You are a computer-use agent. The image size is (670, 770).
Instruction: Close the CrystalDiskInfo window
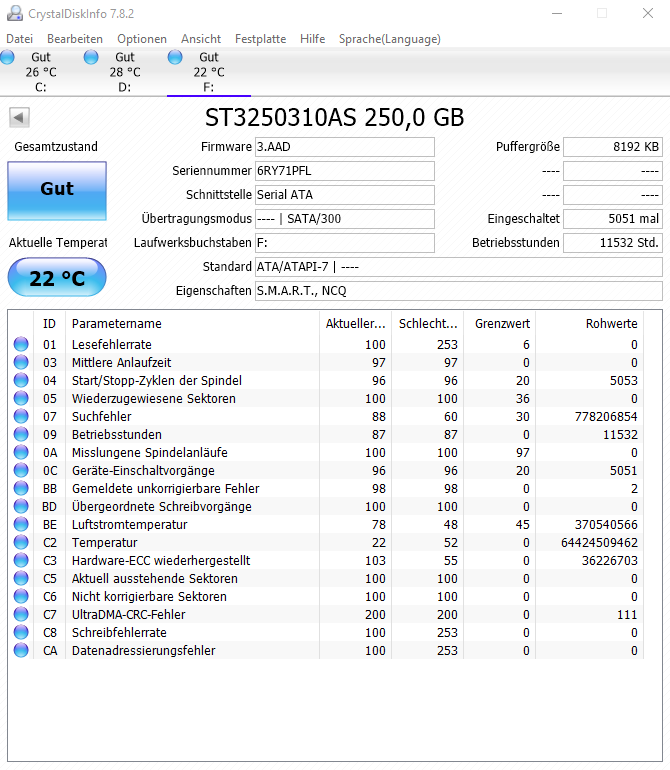click(x=648, y=13)
